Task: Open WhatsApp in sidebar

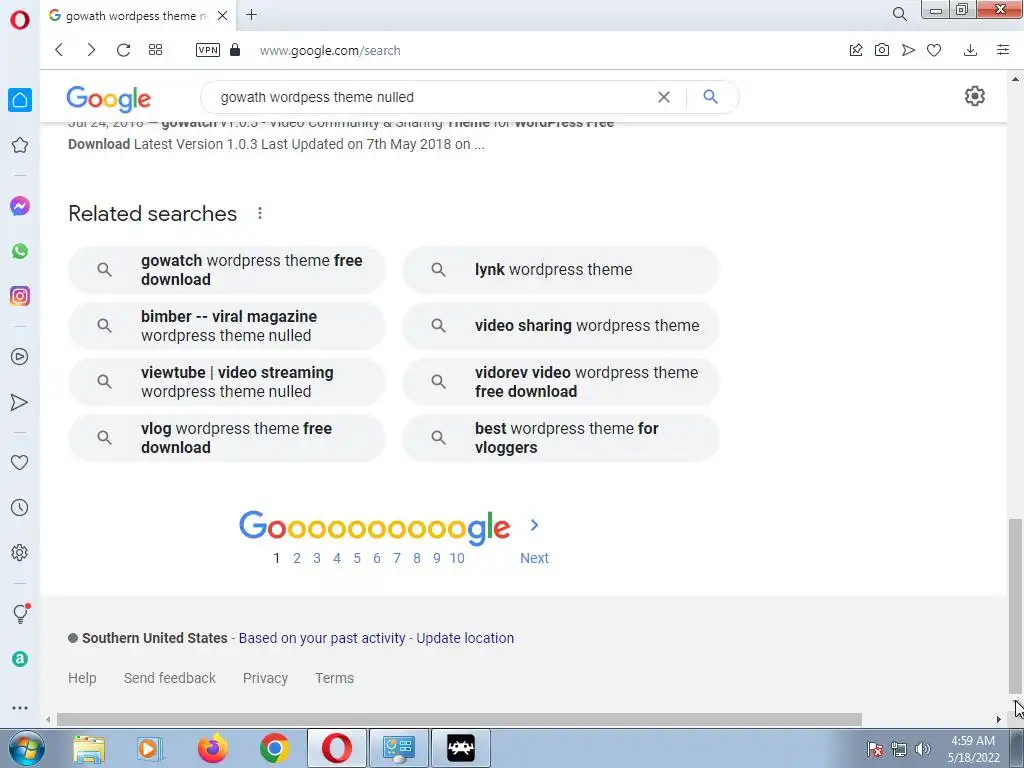Action: (x=20, y=251)
